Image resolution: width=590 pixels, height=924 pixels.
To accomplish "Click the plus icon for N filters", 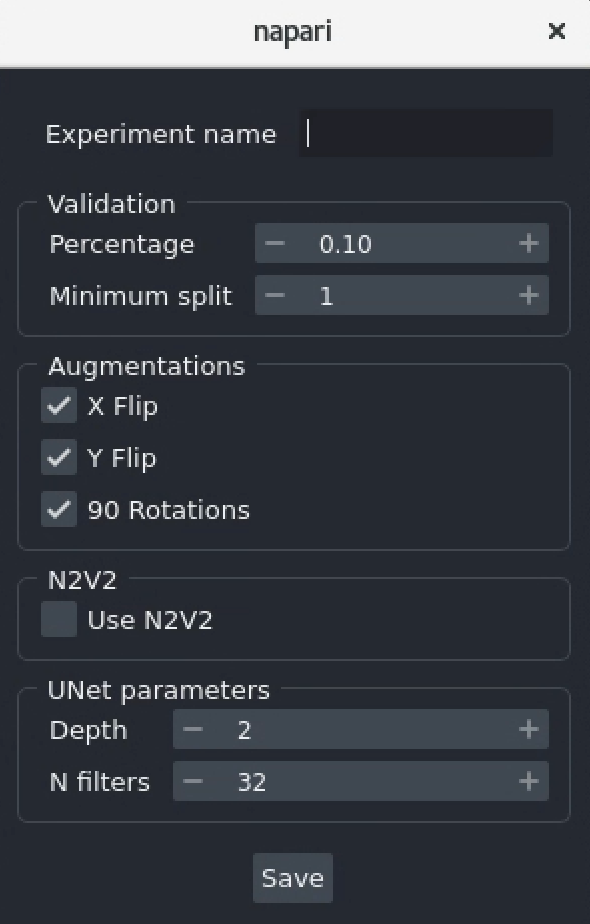I will tap(530, 781).
